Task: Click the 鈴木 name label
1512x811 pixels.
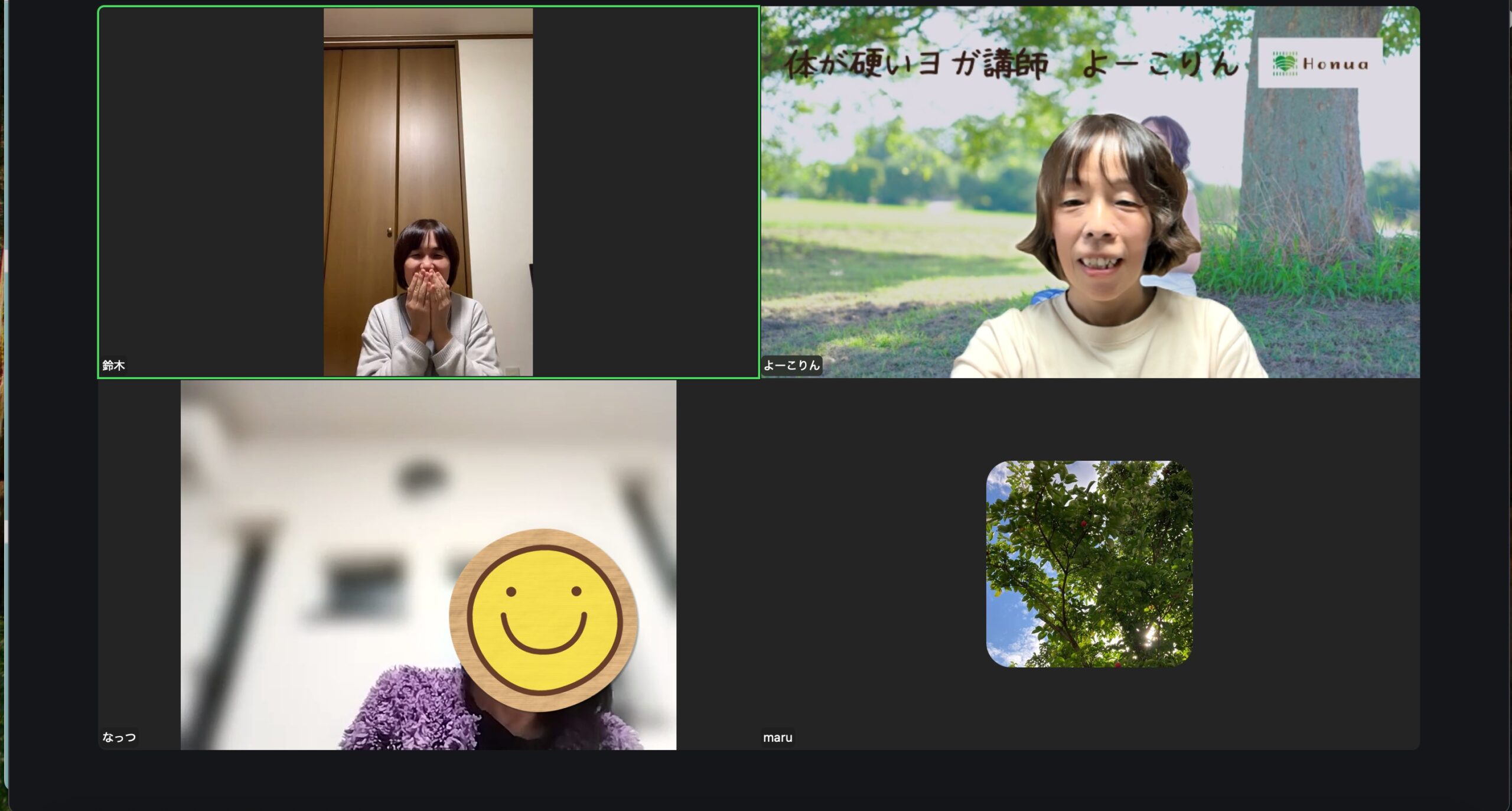Action: pos(113,366)
